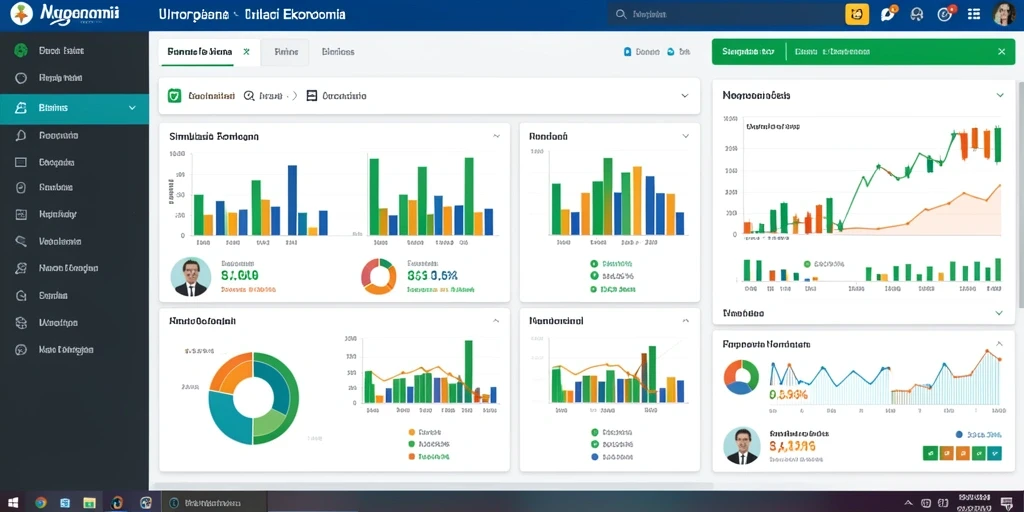
Task: Open the Windows Start menu
Action: point(13,502)
